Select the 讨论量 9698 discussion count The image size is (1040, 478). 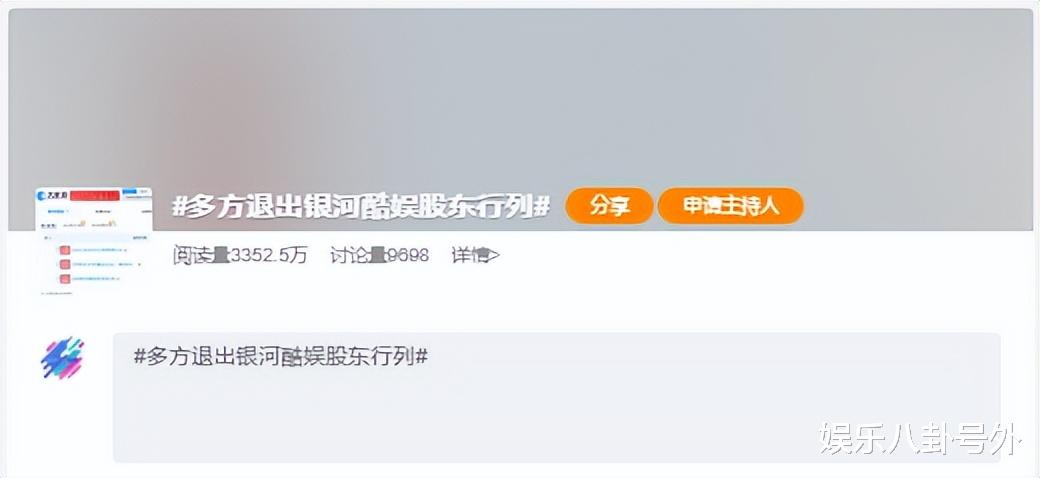(379, 255)
